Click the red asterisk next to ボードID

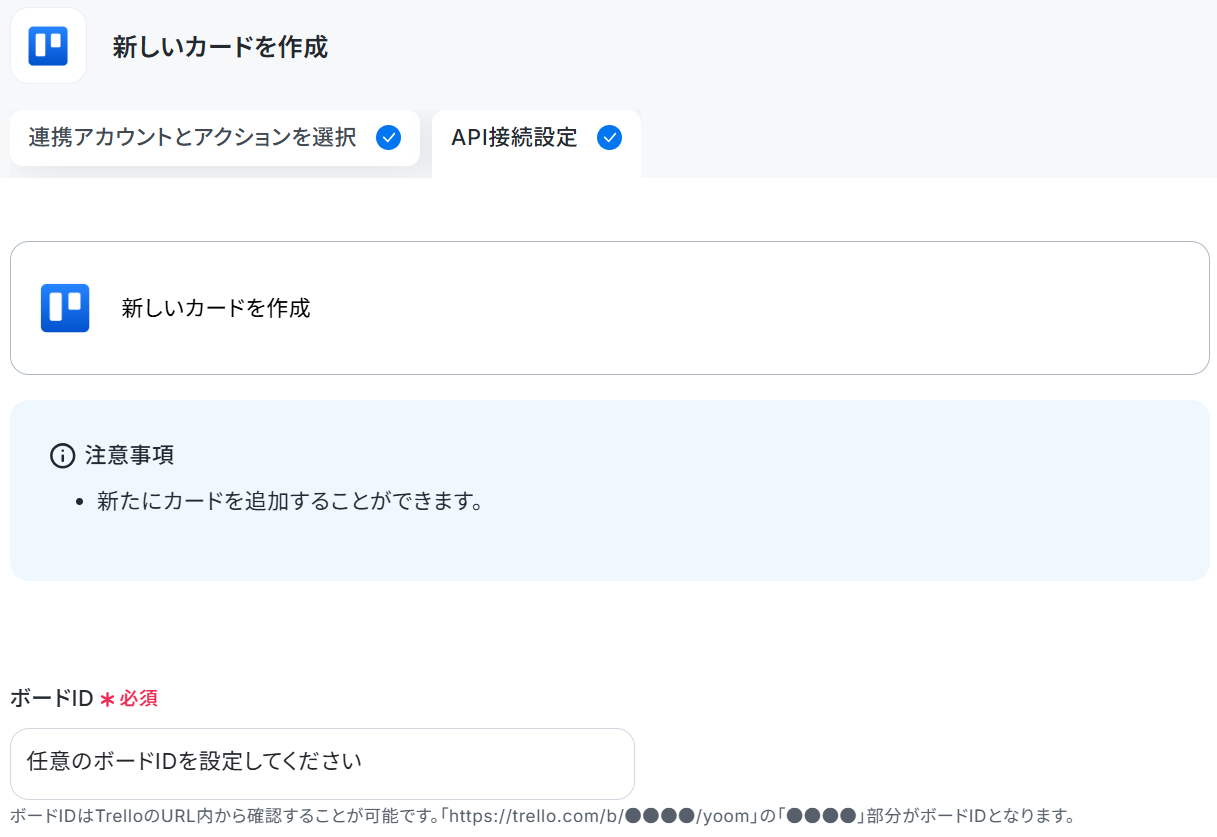tap(107, 699)
